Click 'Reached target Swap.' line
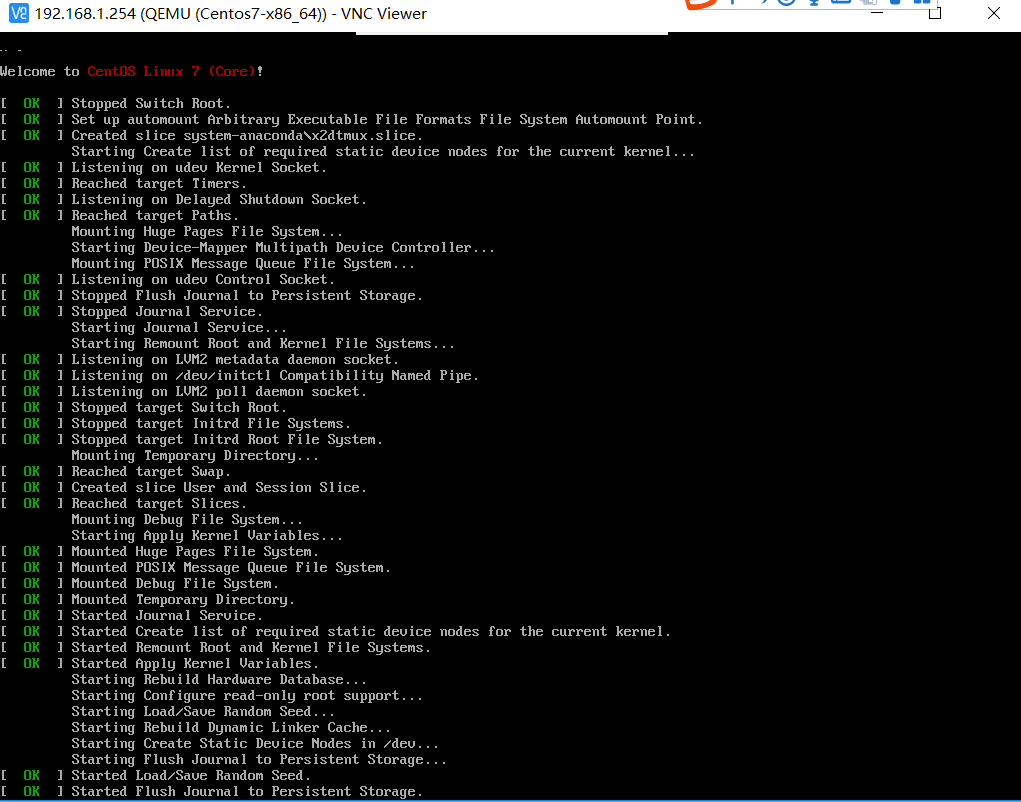The height and width of the screenshot is (802, 1021). click(x=151, y=471)
